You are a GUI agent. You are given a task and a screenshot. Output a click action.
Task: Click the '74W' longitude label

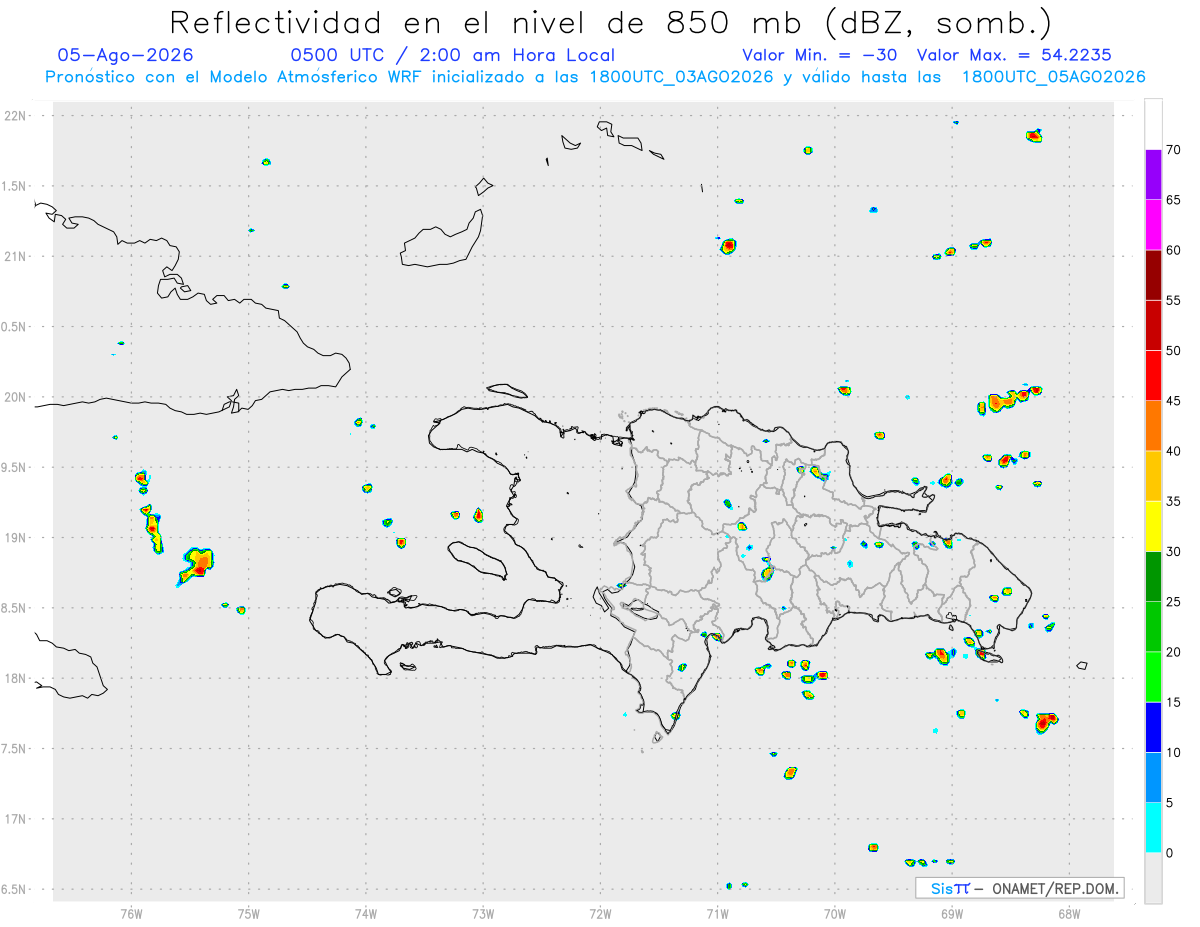[366, 913]
